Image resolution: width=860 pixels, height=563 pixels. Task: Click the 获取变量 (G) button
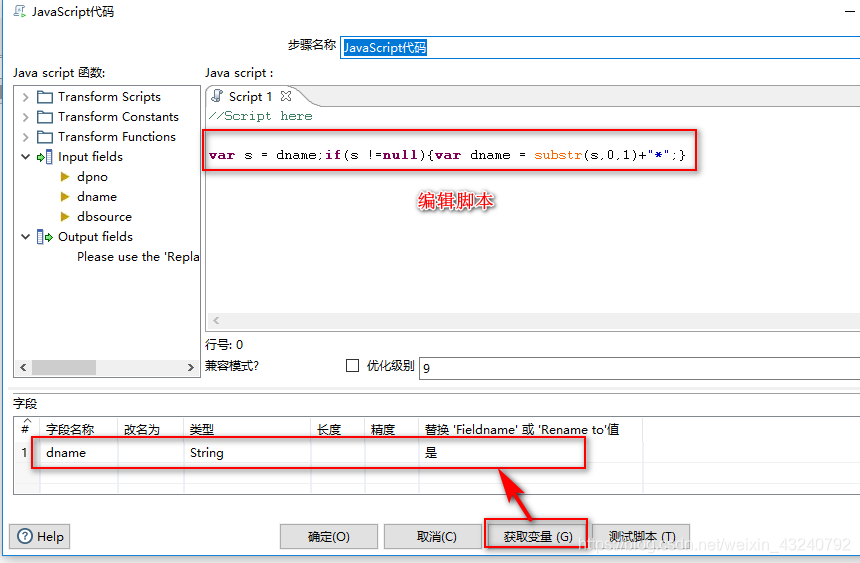tap(538, 536)
